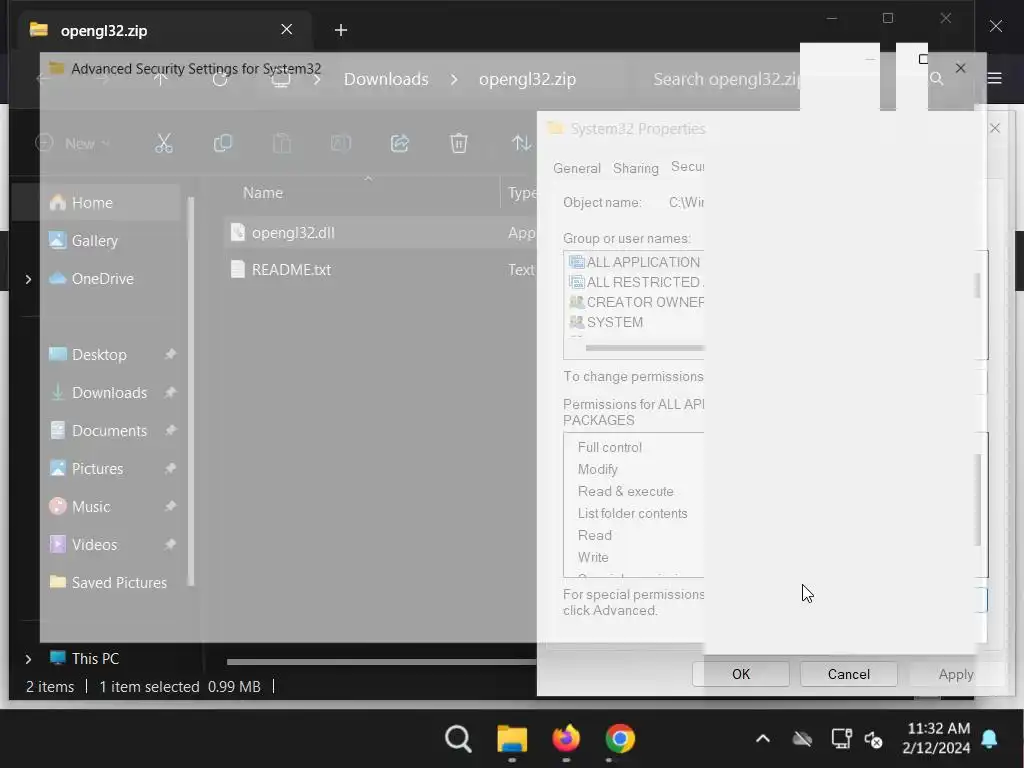Click the Up arrow navigation icon

click(161, 79)
